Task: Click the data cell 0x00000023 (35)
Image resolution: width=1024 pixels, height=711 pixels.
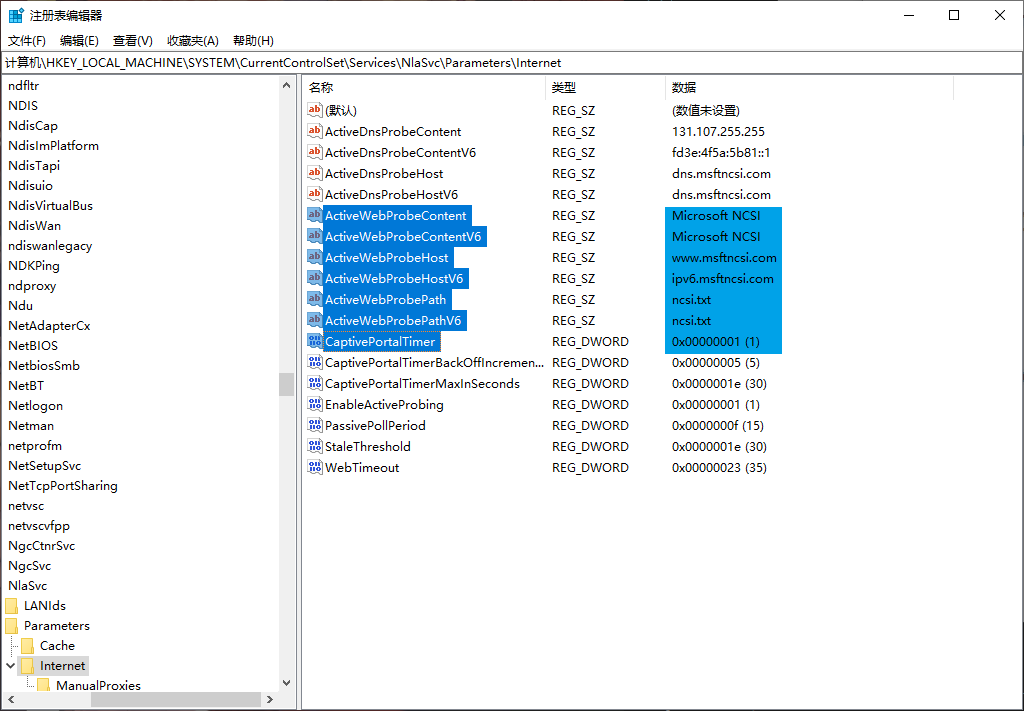Action: [x=719, y=467]
